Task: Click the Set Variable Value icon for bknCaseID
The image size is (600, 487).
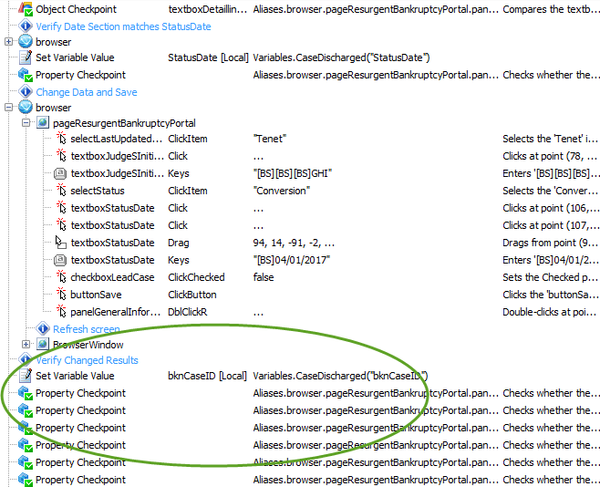Action: 25,376
